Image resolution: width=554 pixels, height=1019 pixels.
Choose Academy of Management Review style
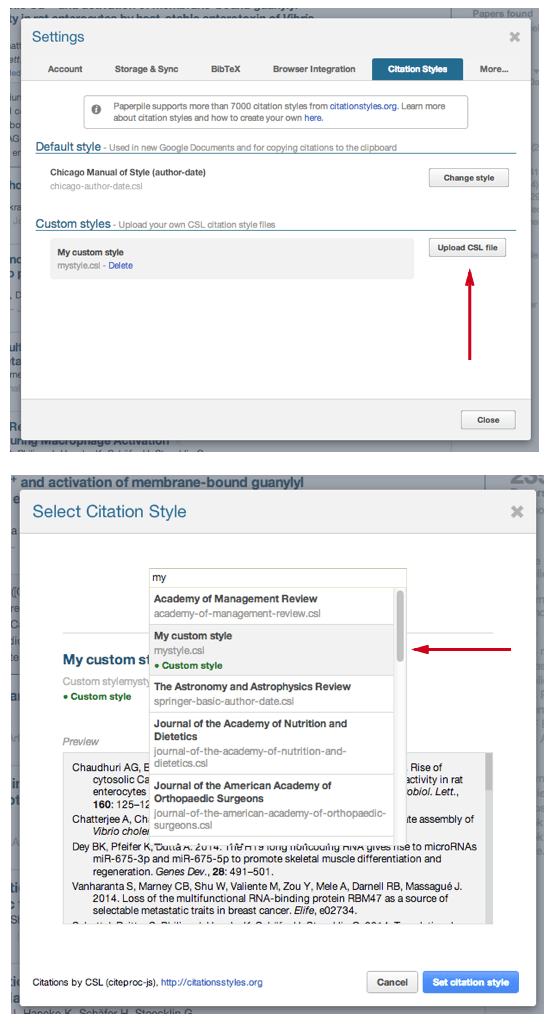[x=272, y=606]
